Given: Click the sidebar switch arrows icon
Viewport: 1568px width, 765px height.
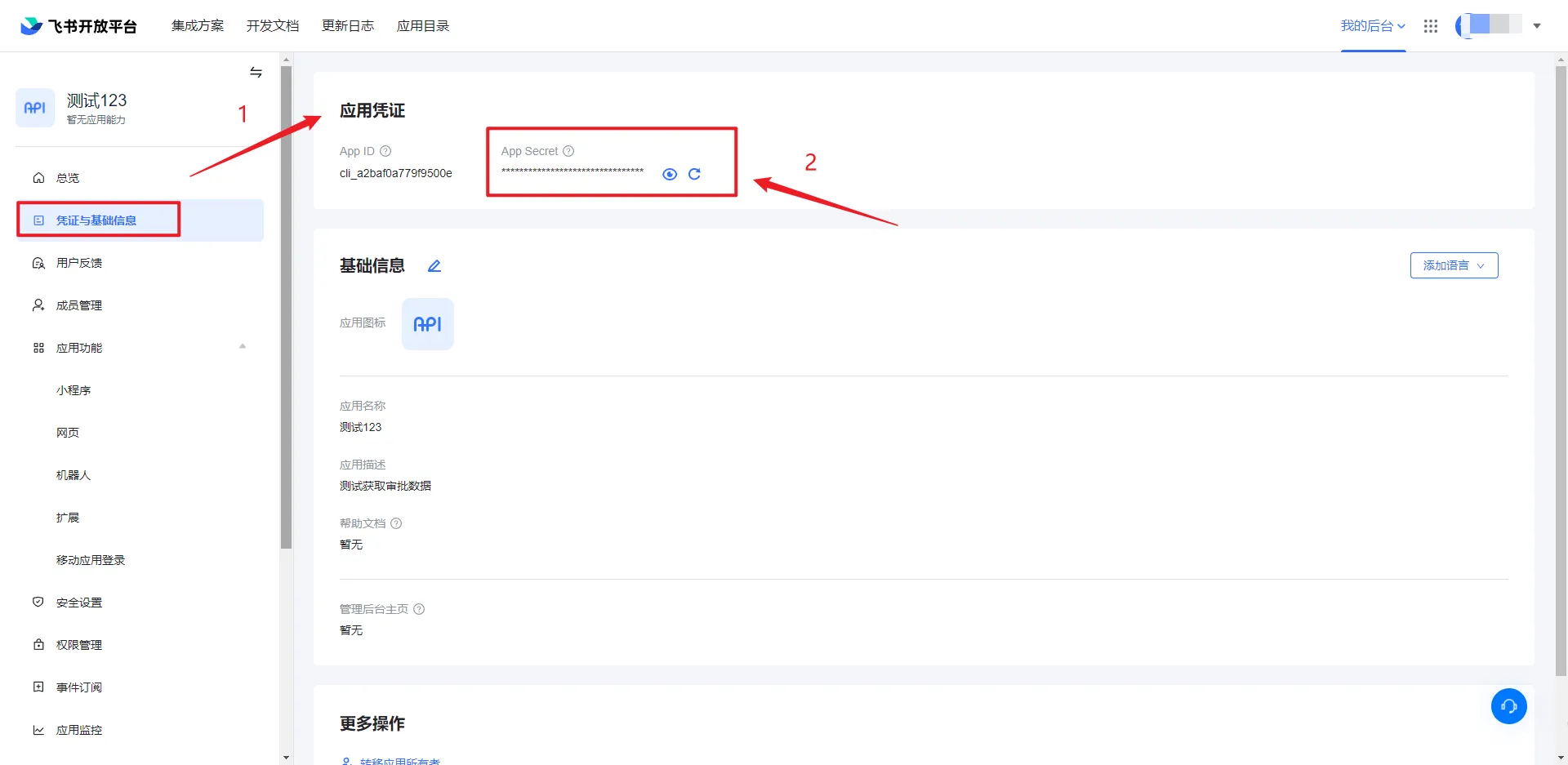Looking at the screenshot, I should pyautogui.click(x=256, y=73).
